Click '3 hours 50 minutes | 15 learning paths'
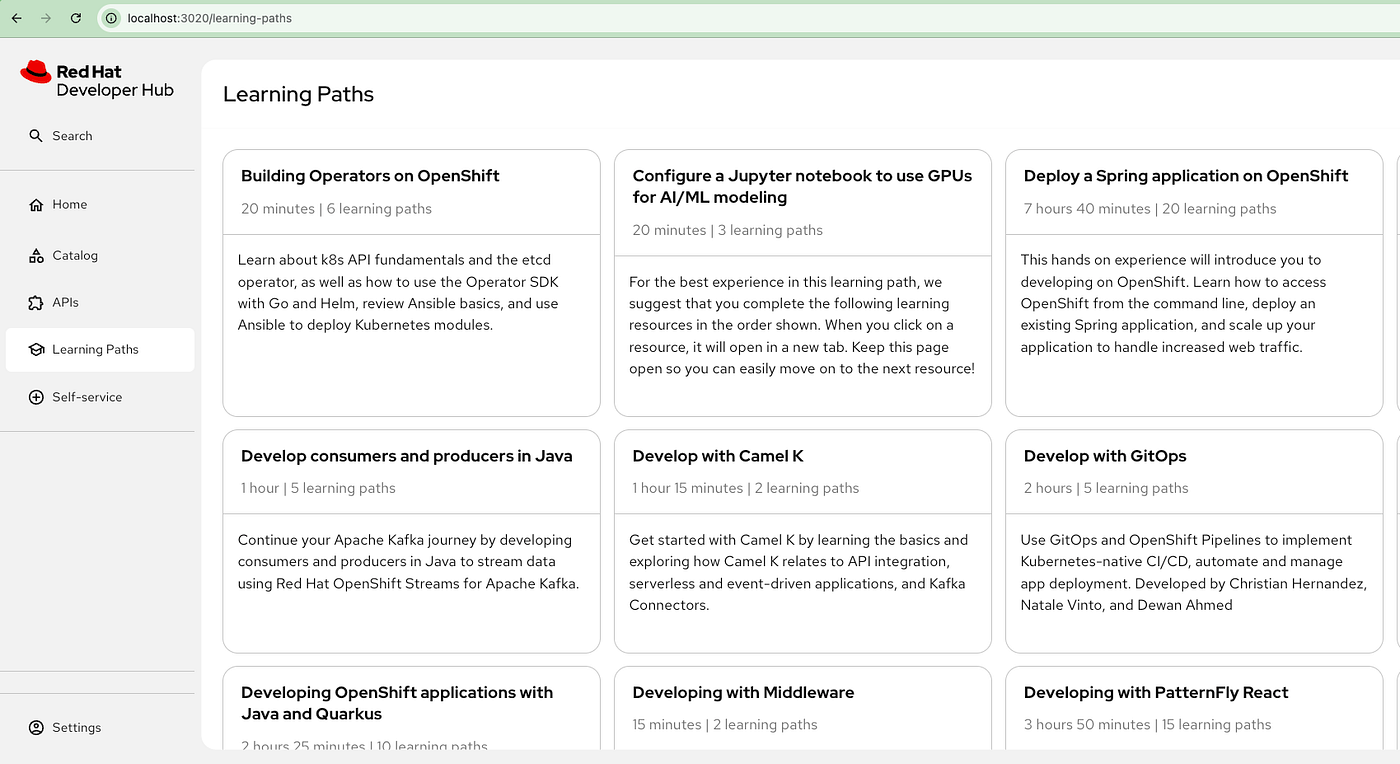 click(x=1148, y=725)
